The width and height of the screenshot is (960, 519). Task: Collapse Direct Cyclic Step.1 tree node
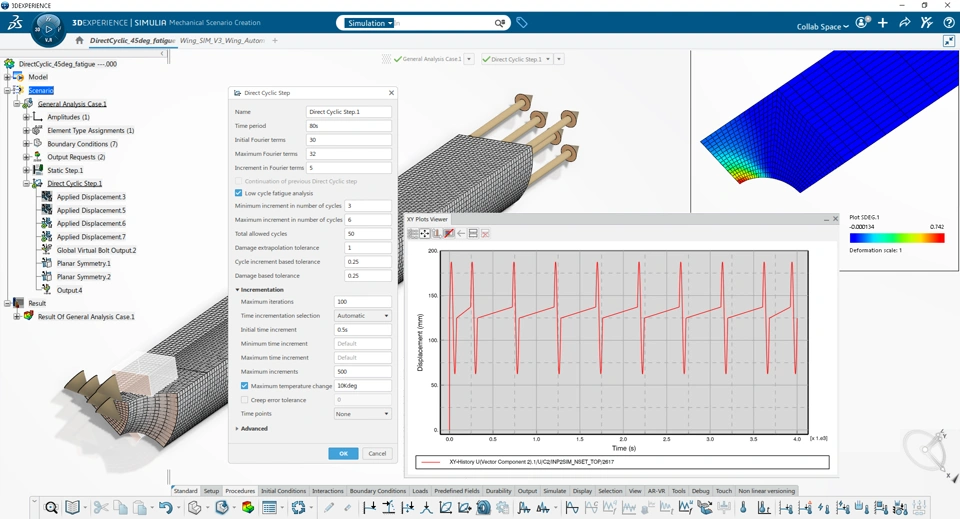[26, 184]
